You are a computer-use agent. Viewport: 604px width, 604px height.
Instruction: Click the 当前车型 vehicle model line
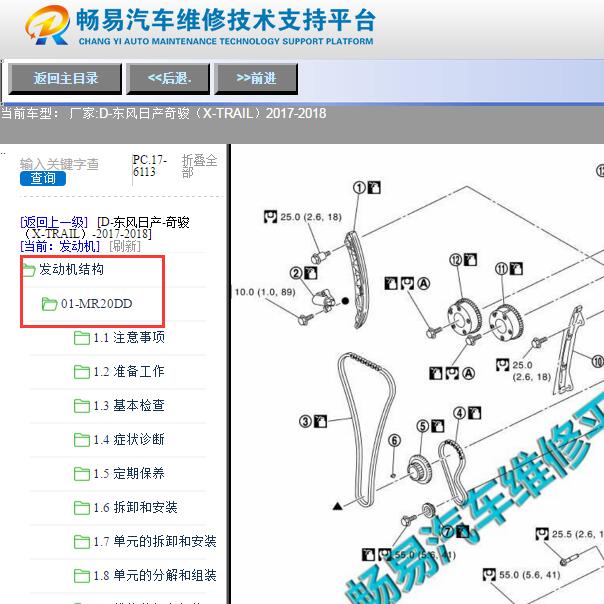(x=163, y=114)
